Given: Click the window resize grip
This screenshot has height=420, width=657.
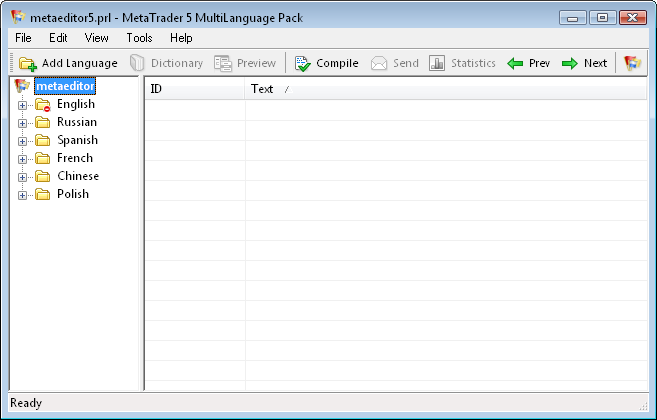Looking at the screenshot, I should click(x=643, y=405).
